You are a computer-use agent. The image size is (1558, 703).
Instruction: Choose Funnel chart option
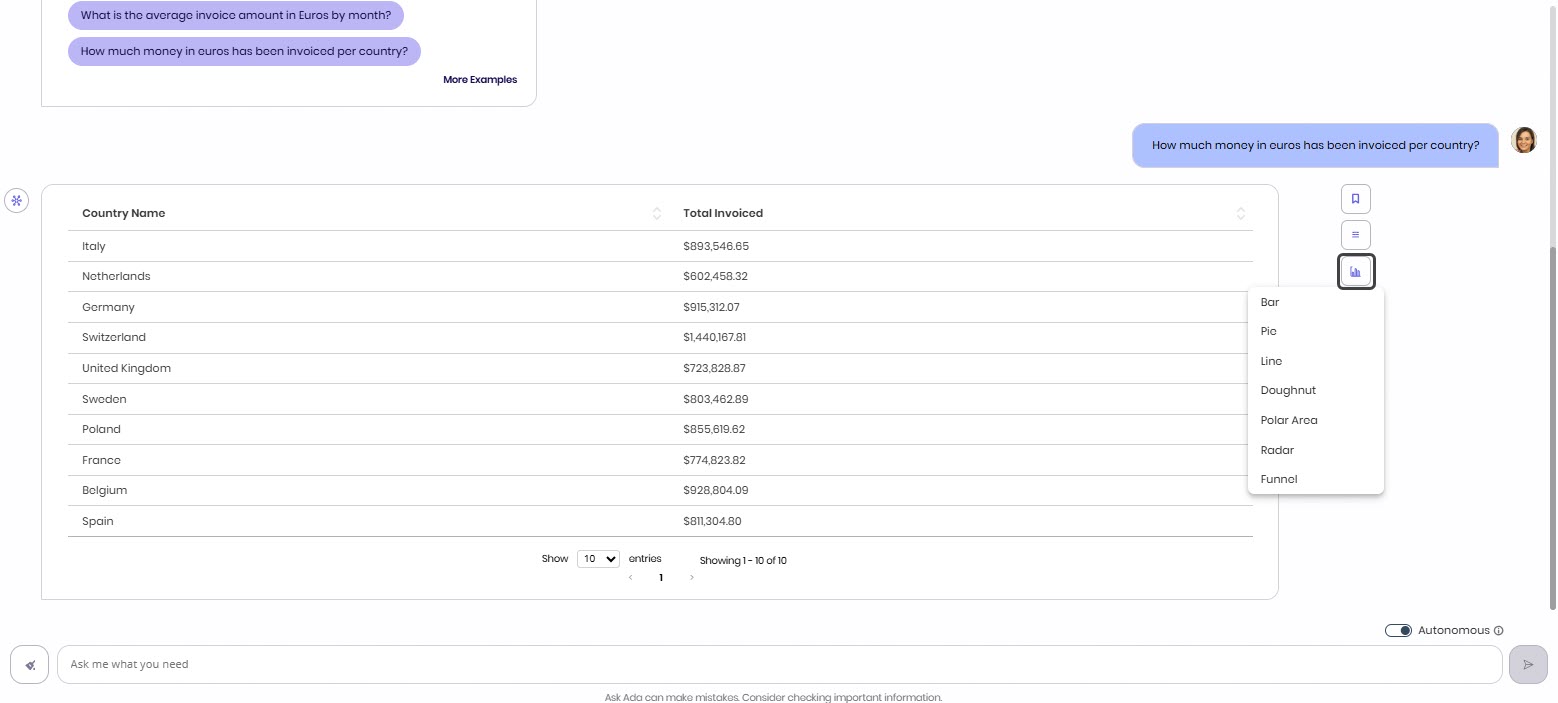click(1278, 479)
